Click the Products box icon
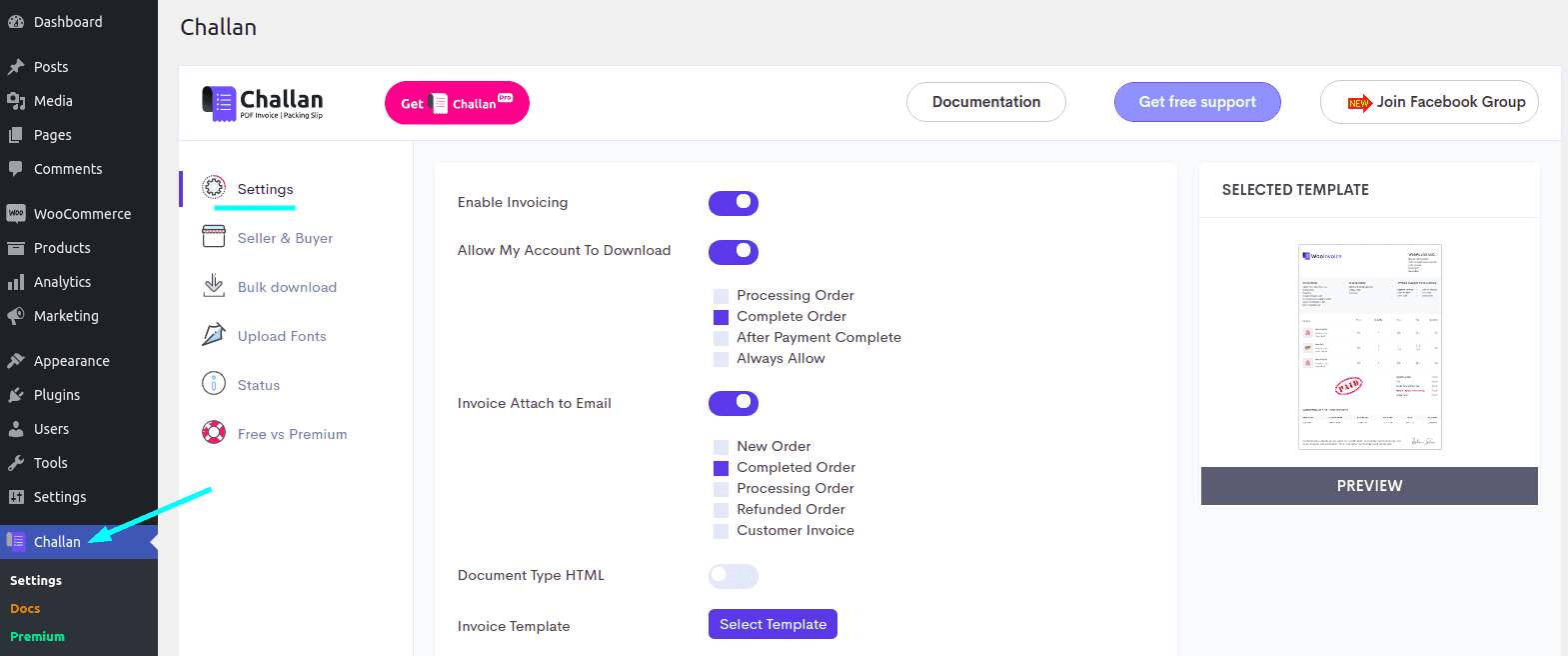Viewport: 1568px width, 656px height. pyautogui.click(x=16, y=248)
